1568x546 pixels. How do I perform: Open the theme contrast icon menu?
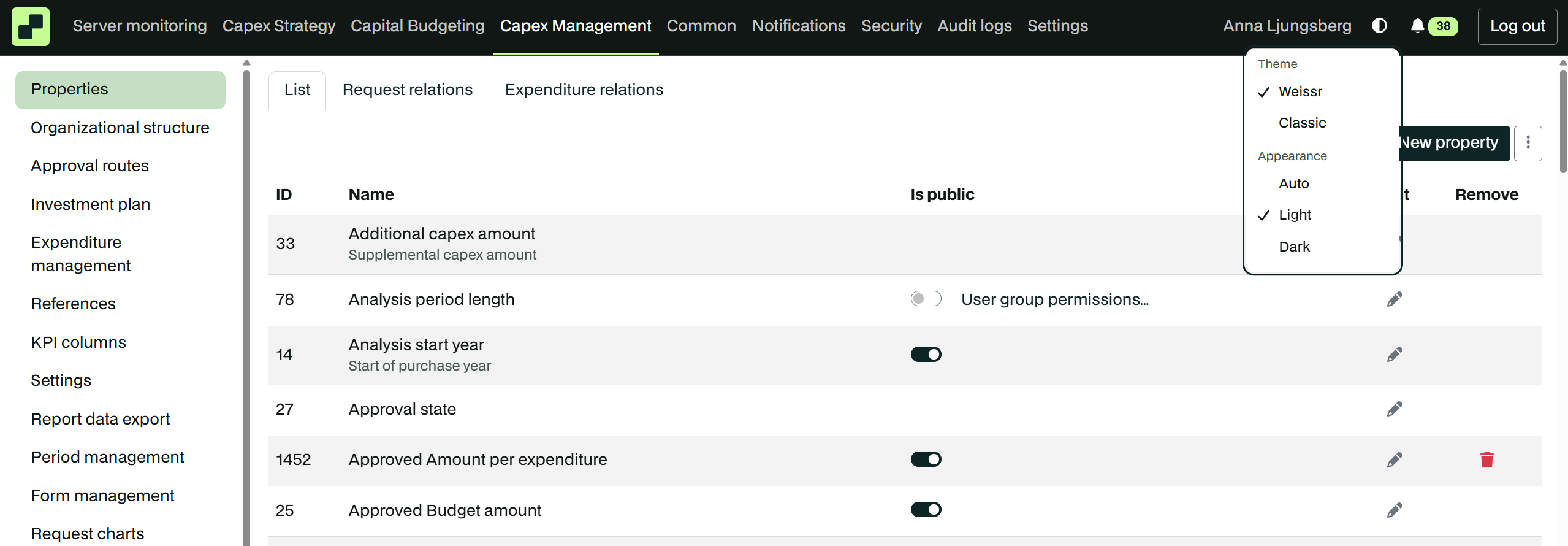pyautogui.click(x=1379, y=26)
